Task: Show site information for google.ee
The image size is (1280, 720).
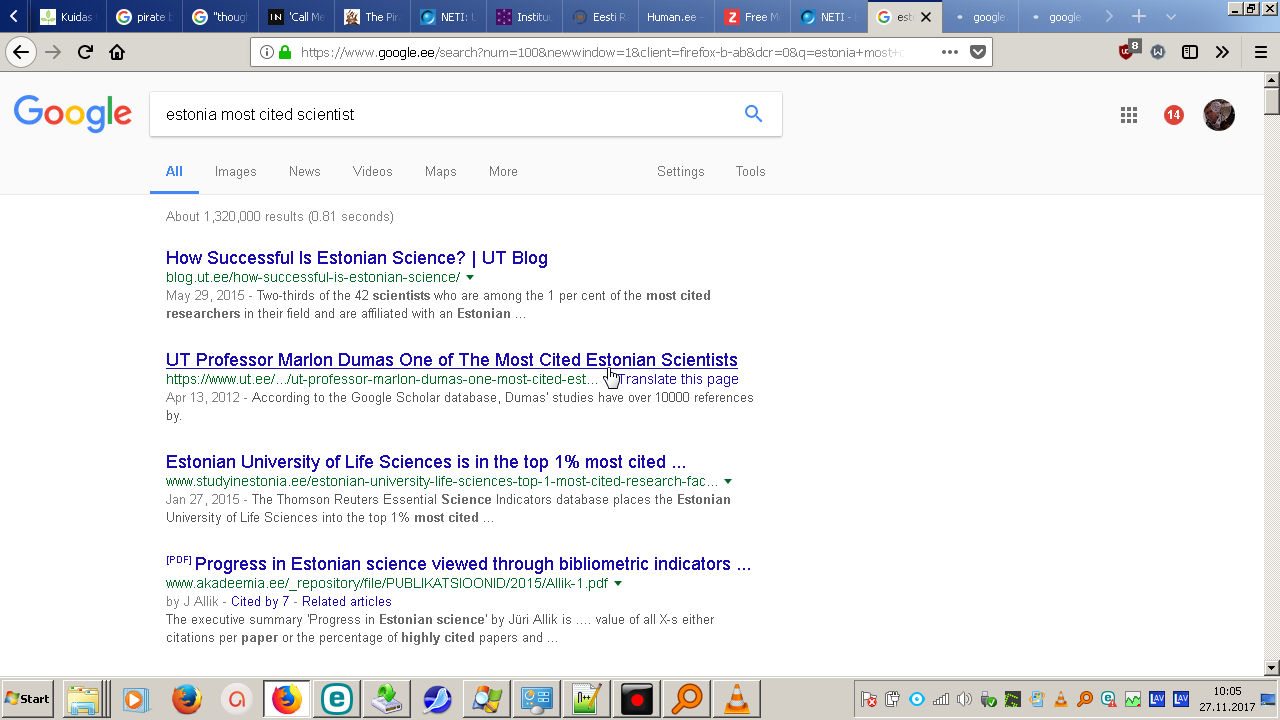Action: coord(267,52)
